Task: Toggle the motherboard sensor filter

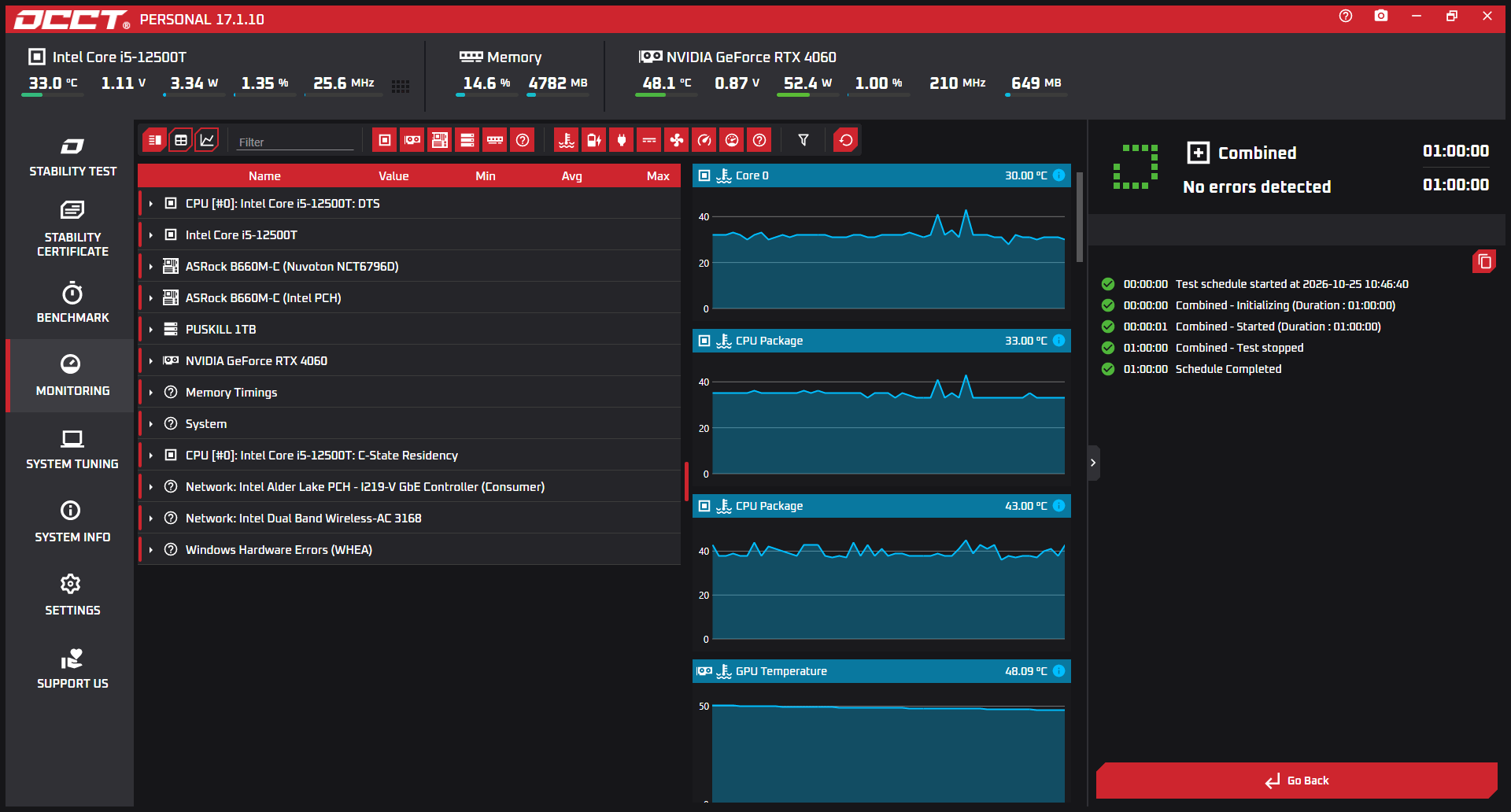Action: click(x=440, y=140)
